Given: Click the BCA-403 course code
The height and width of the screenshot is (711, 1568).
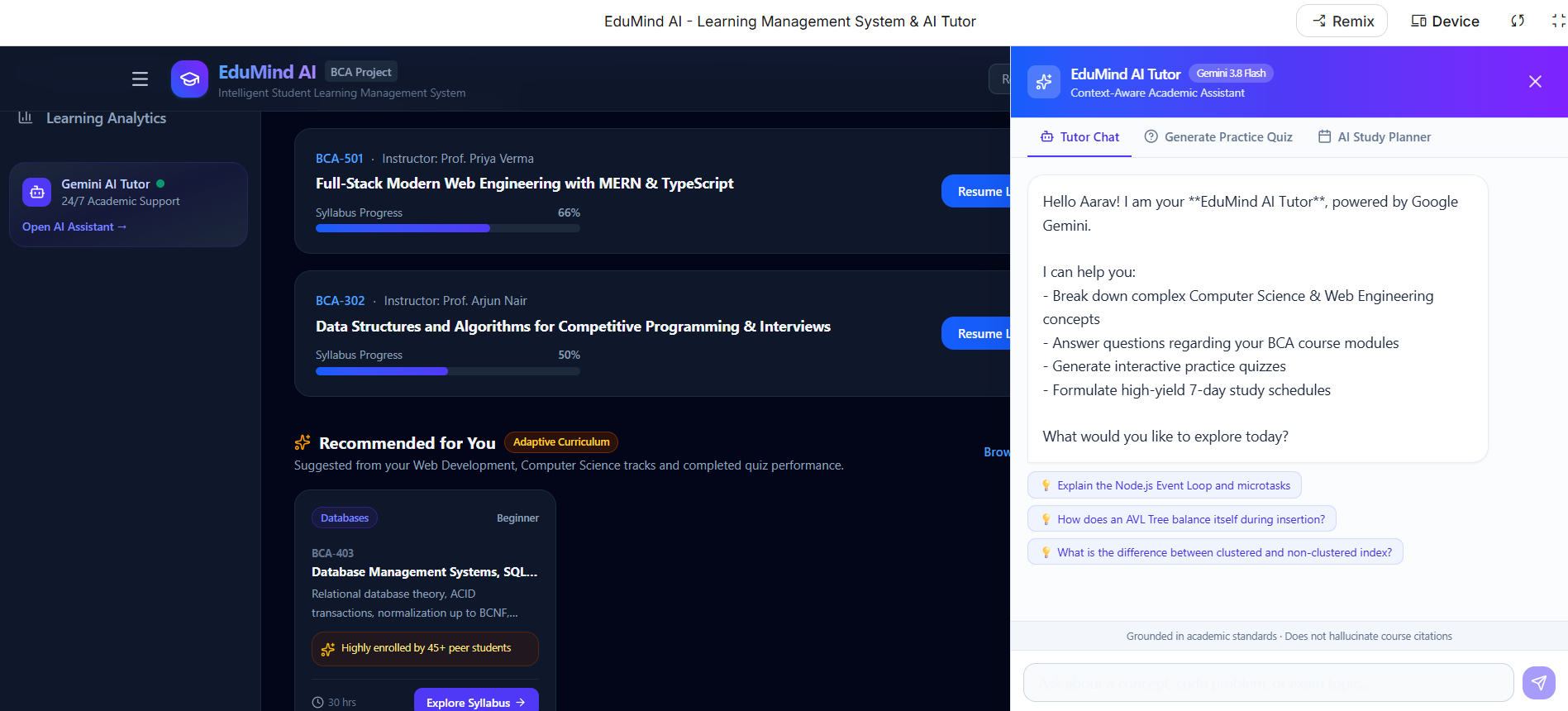Looking at the screenshot, I should [332, 553].
